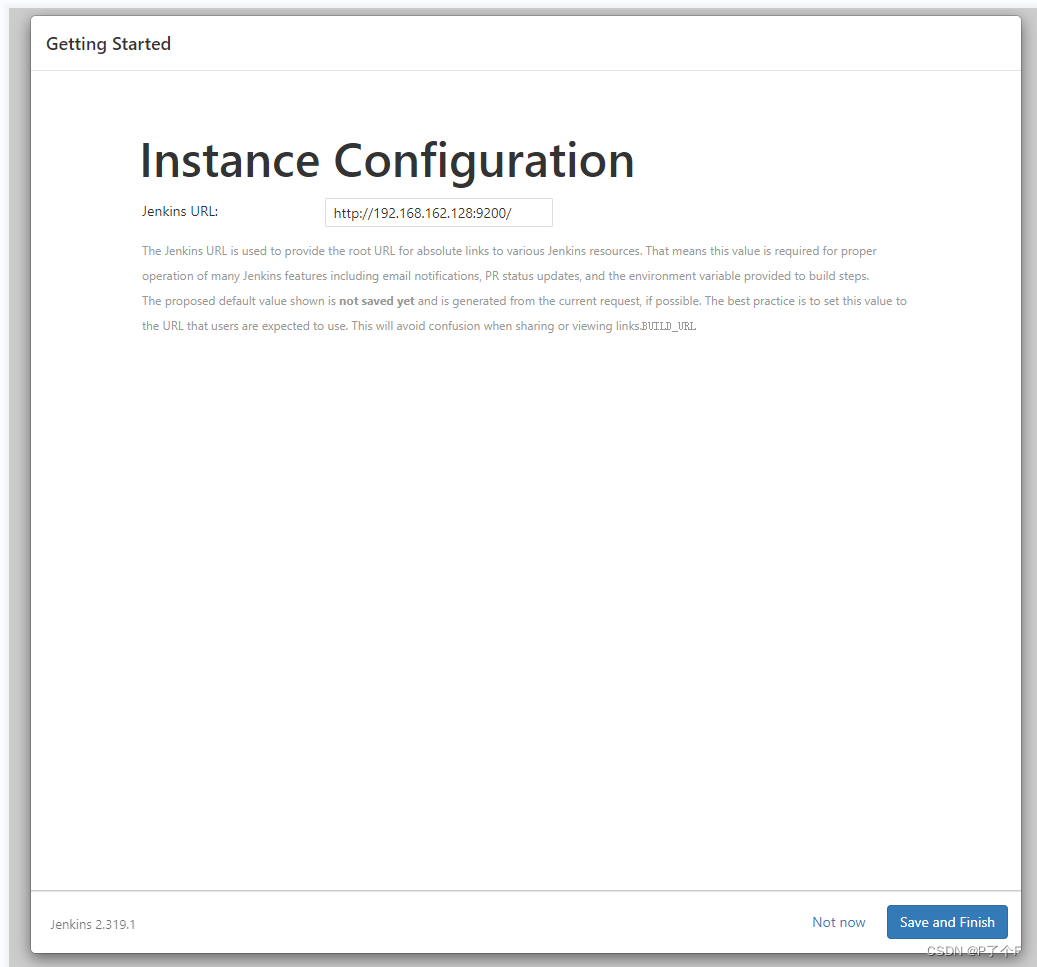Click the Jenkins URL: label
Viewport: 1037px width, 967px height.
[179, 212]
